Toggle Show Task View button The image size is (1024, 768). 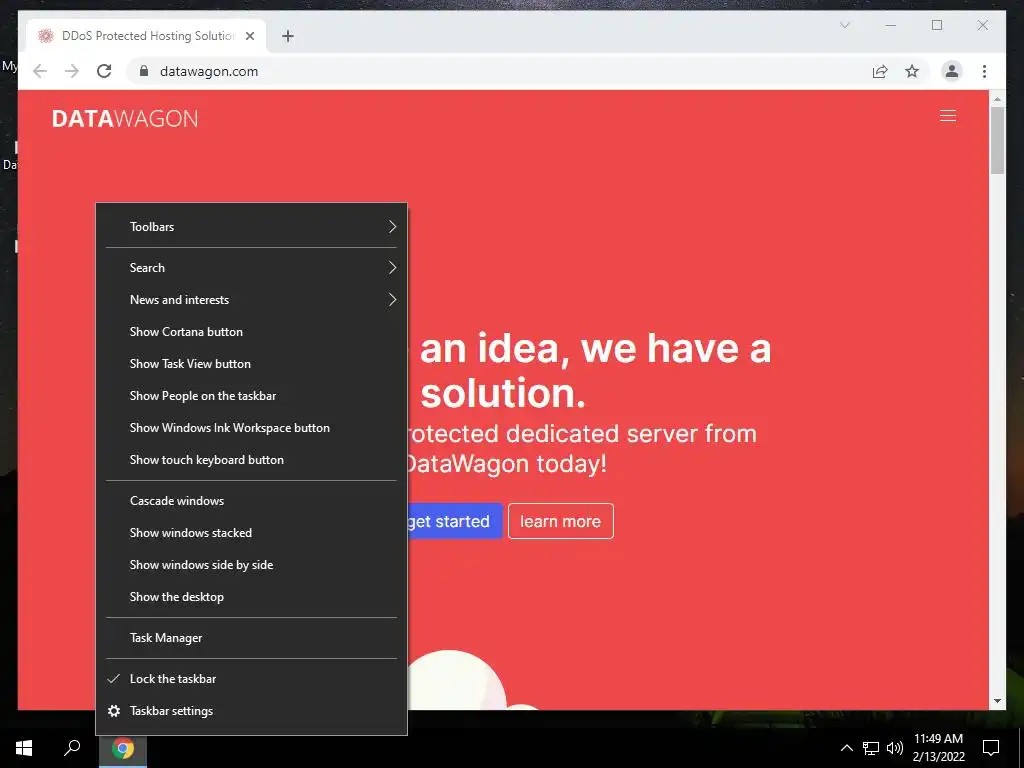point(251,364)
